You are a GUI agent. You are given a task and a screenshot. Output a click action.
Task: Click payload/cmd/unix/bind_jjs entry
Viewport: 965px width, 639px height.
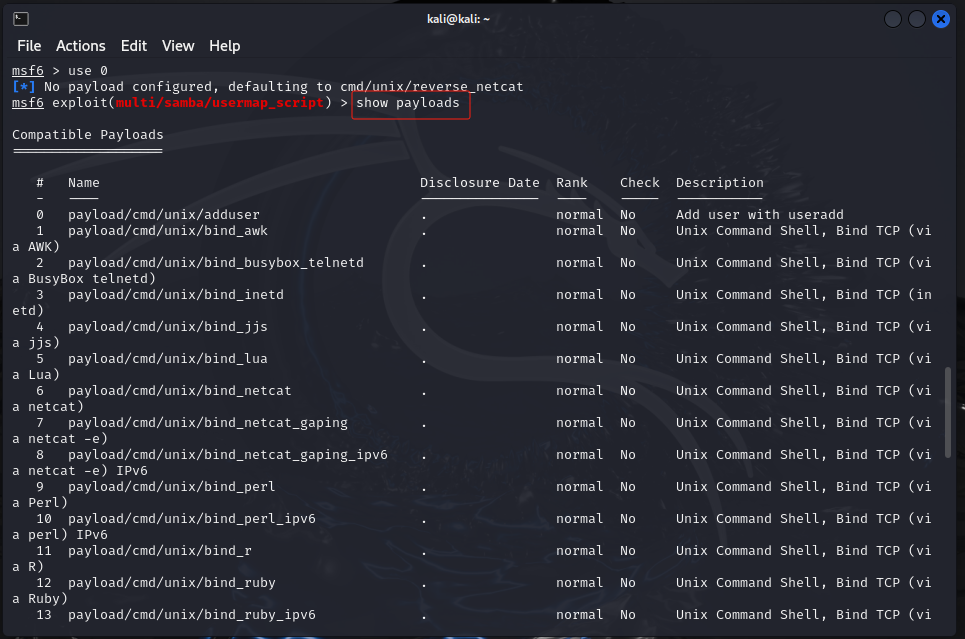(x=168, y=327)
